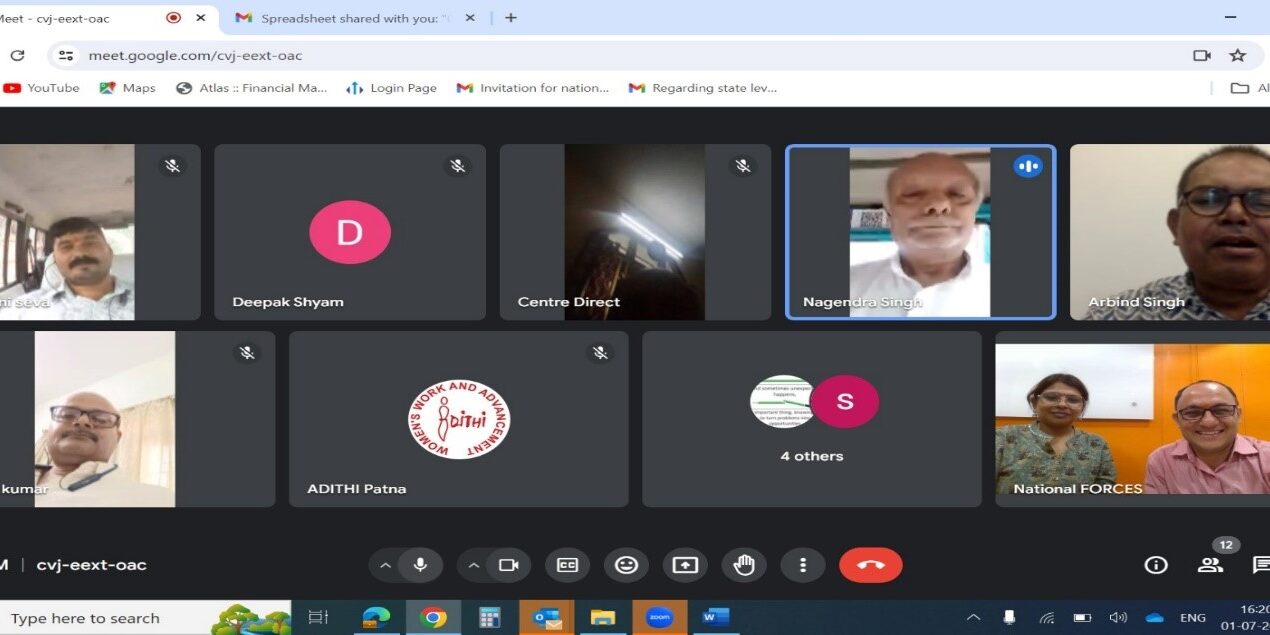Expand the audio settings arrow beside microphone

point(385,565)
